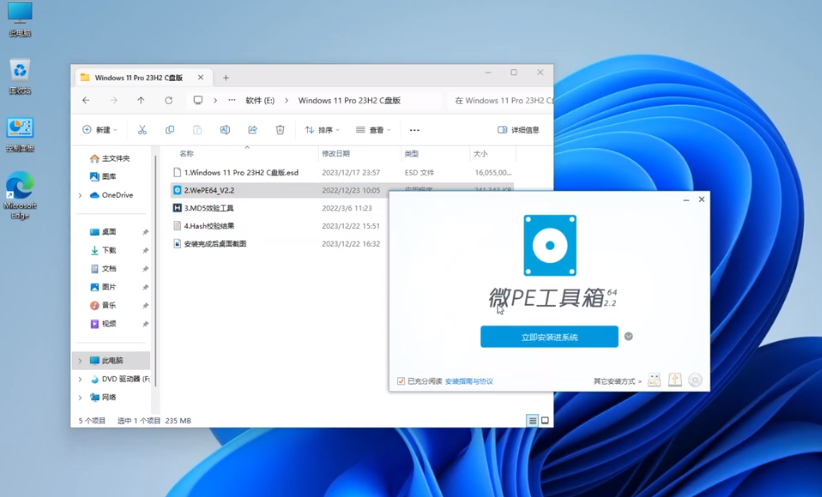Click the Rename icon in Explorer toolbar
Screen dimensions: 822x497
[225, 130]
